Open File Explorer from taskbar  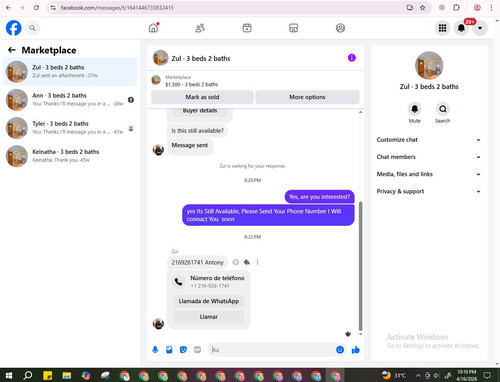(x=67, y=376)
